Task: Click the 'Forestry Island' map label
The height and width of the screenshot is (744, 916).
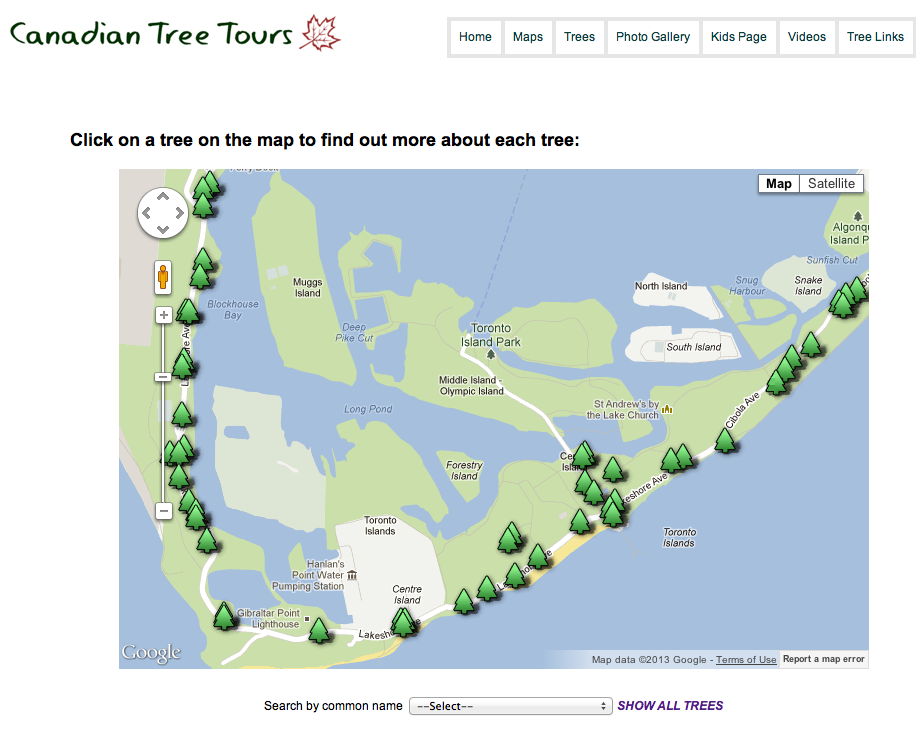Action: coord(464,471)
